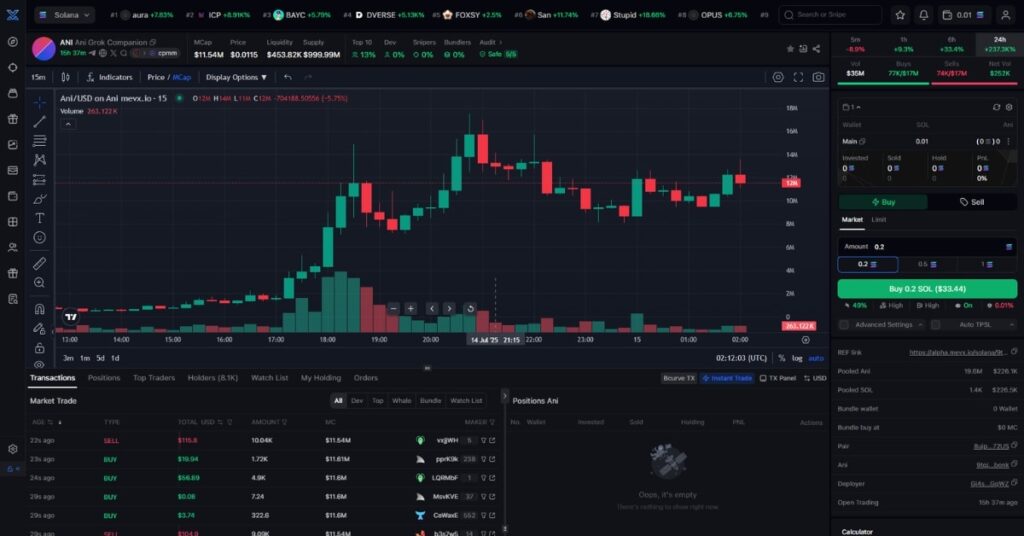
Task: Select the Text annotation tool
Action: tap(39, 218)
